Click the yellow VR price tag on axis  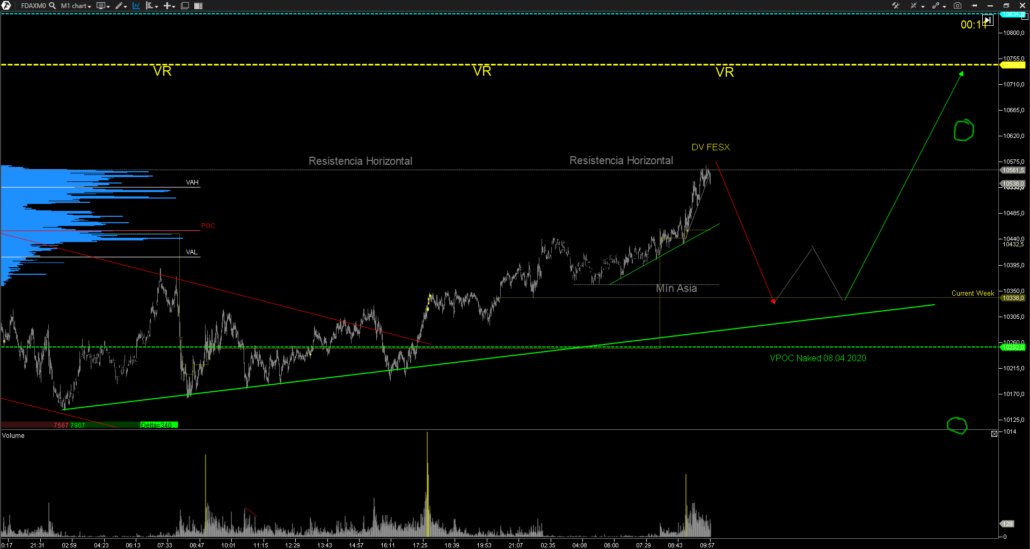(1010, 65)
